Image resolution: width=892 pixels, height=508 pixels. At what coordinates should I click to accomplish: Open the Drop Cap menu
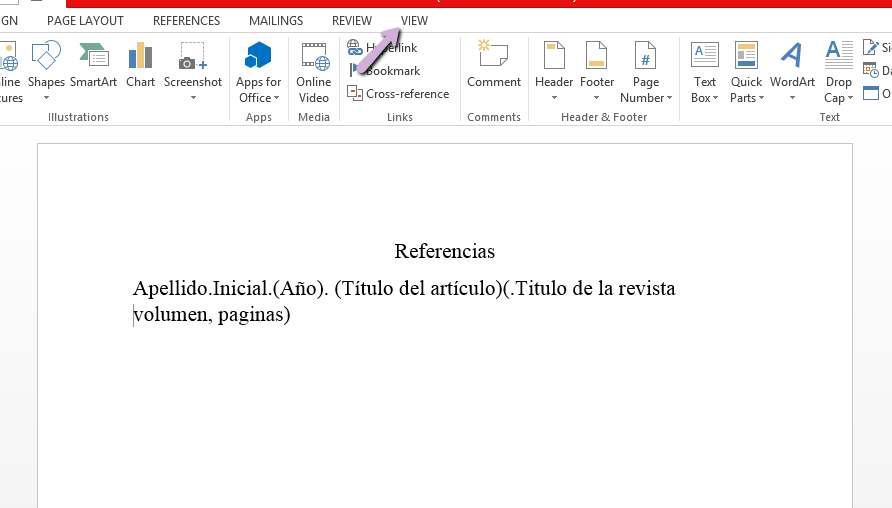pyautogui.click(x=838, y=98)
